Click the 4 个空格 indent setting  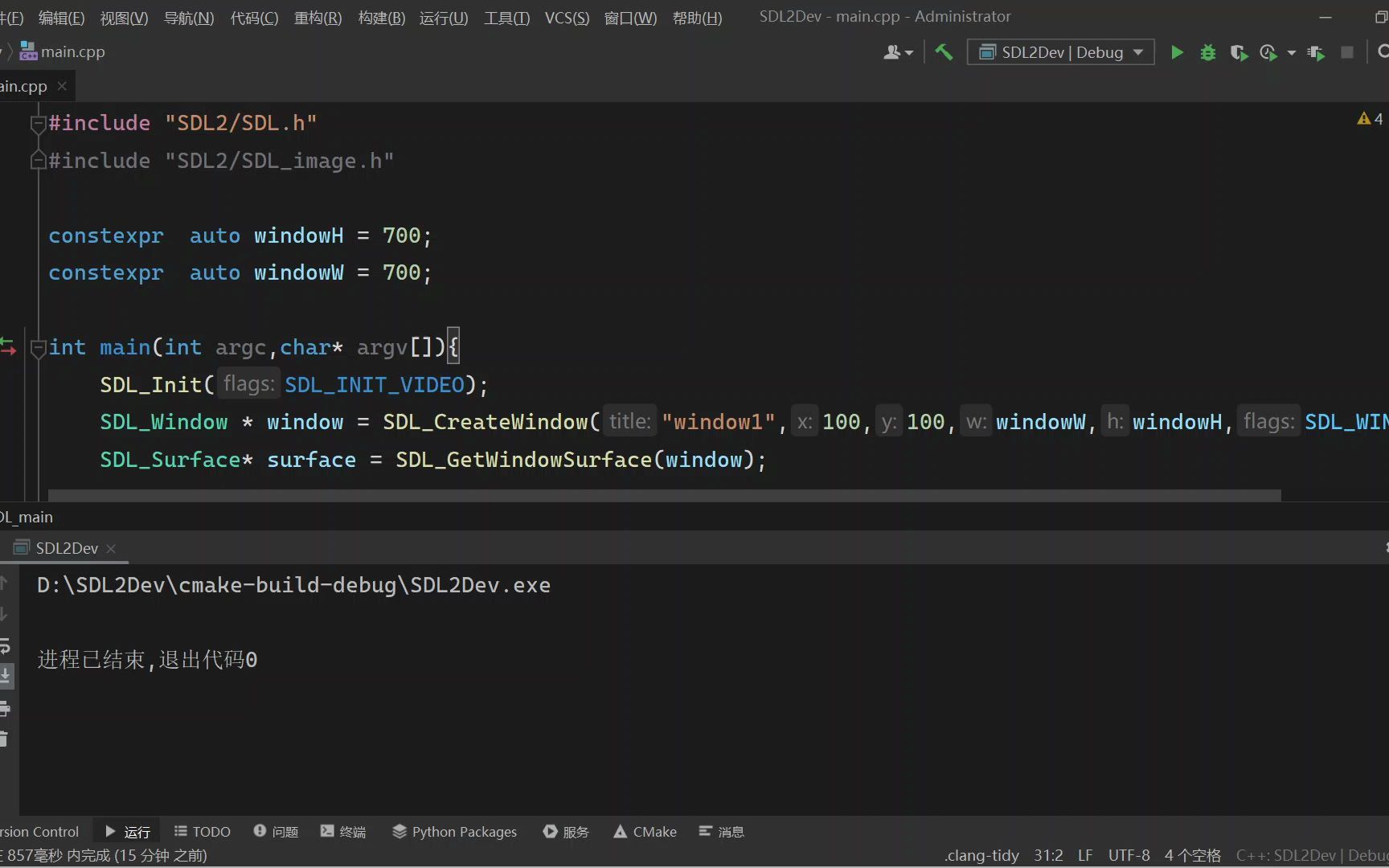[x=1193, y=856]
